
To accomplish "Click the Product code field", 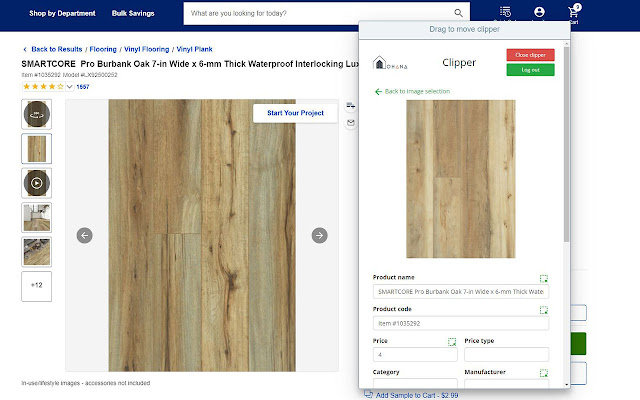I will pos(461,323).
